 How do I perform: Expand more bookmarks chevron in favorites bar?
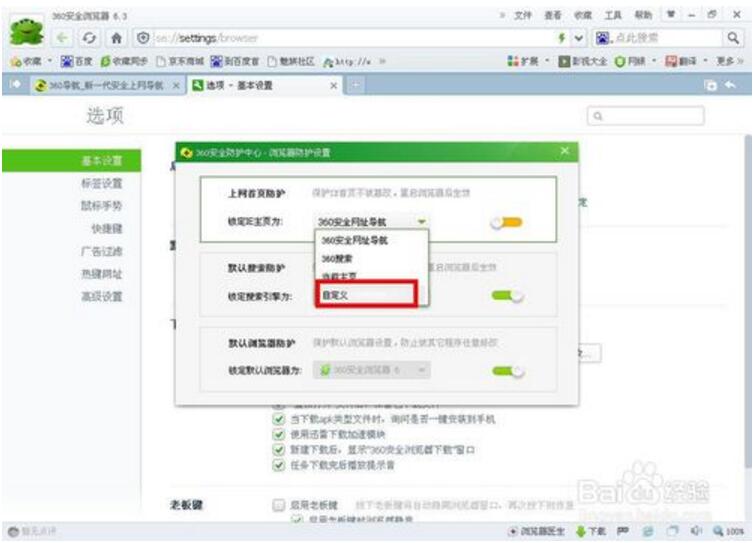[382, 61]
